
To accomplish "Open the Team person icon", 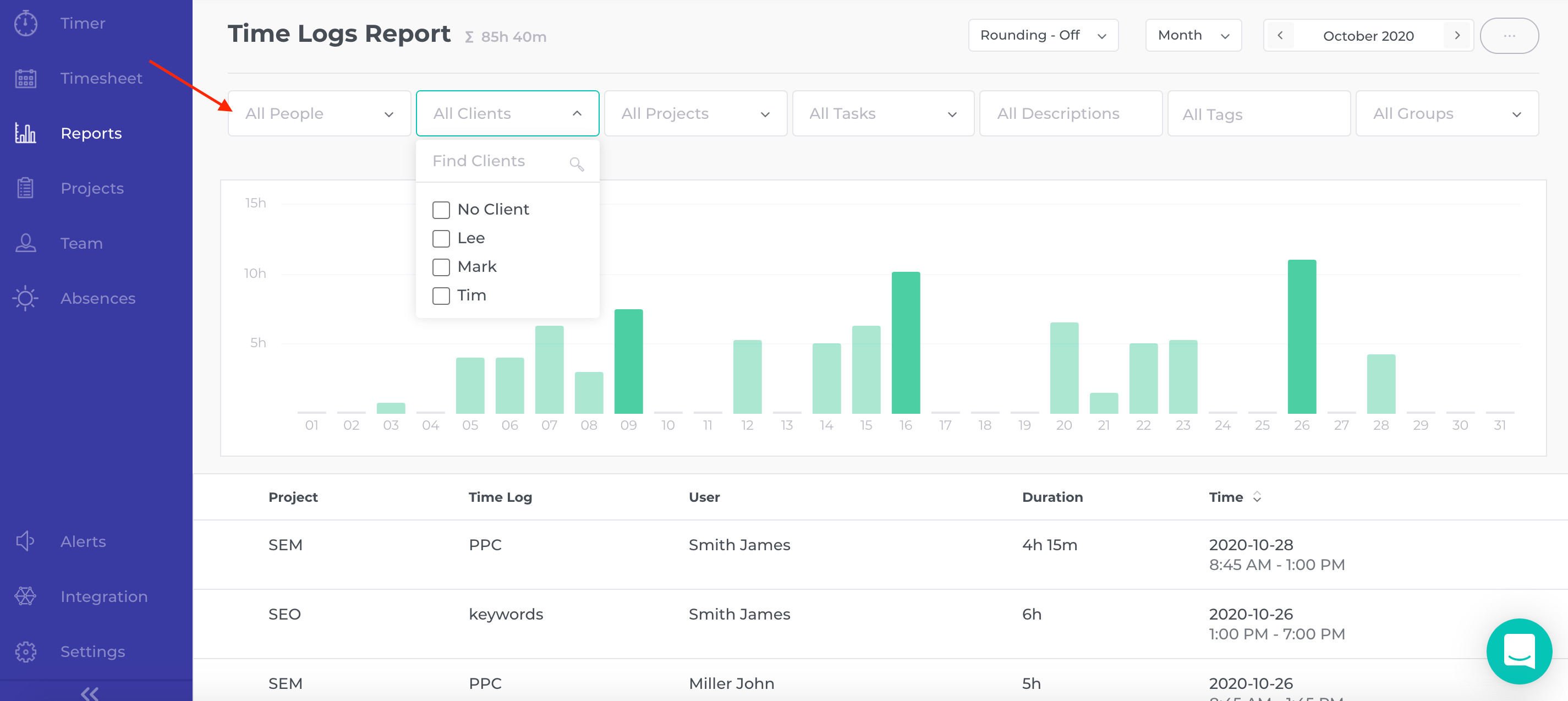I will [x=25, y=243].
